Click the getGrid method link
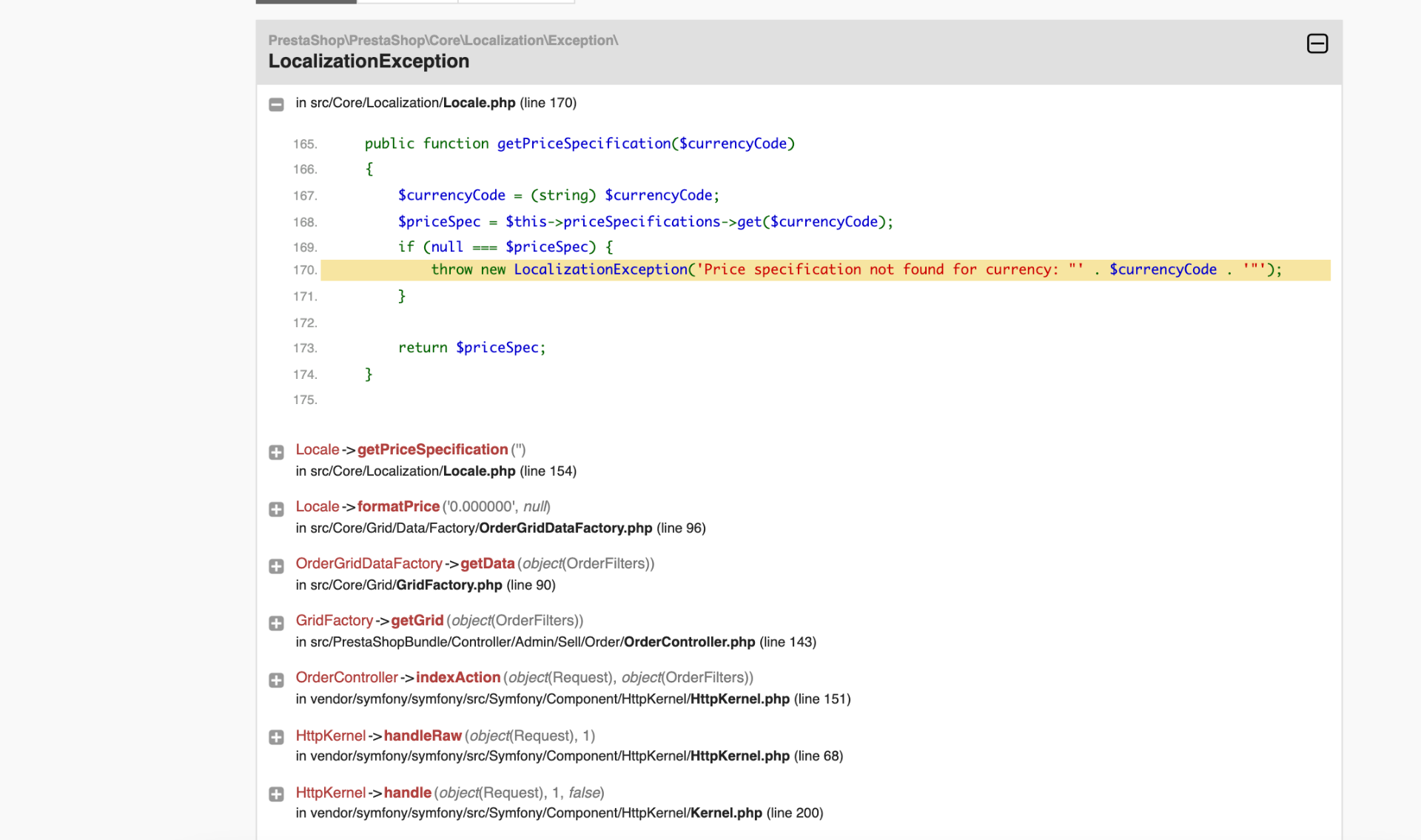Screen dimensions: 1421x840 coord(417,620)
